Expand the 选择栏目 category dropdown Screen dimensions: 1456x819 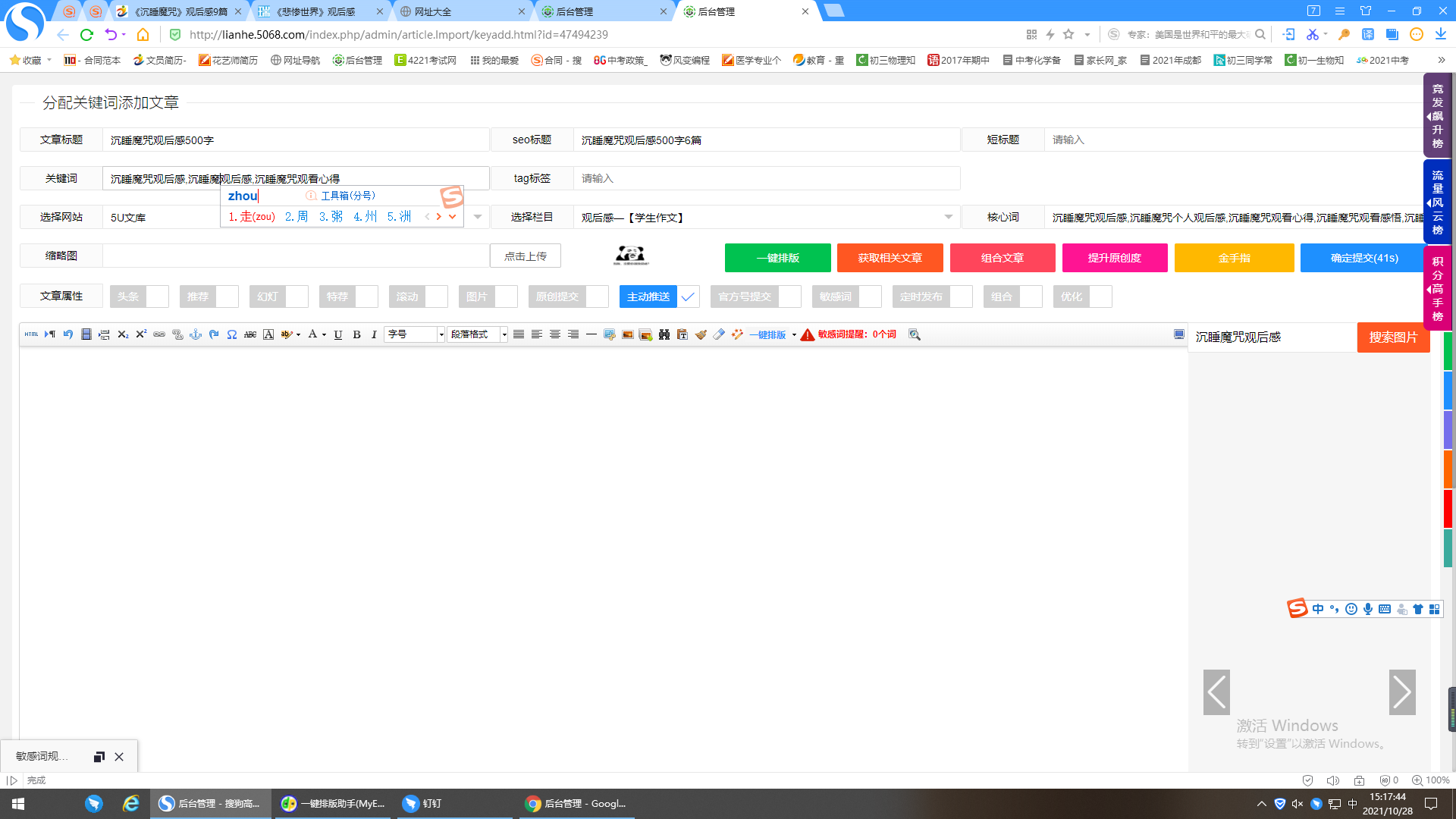click(x=949, y=217)
